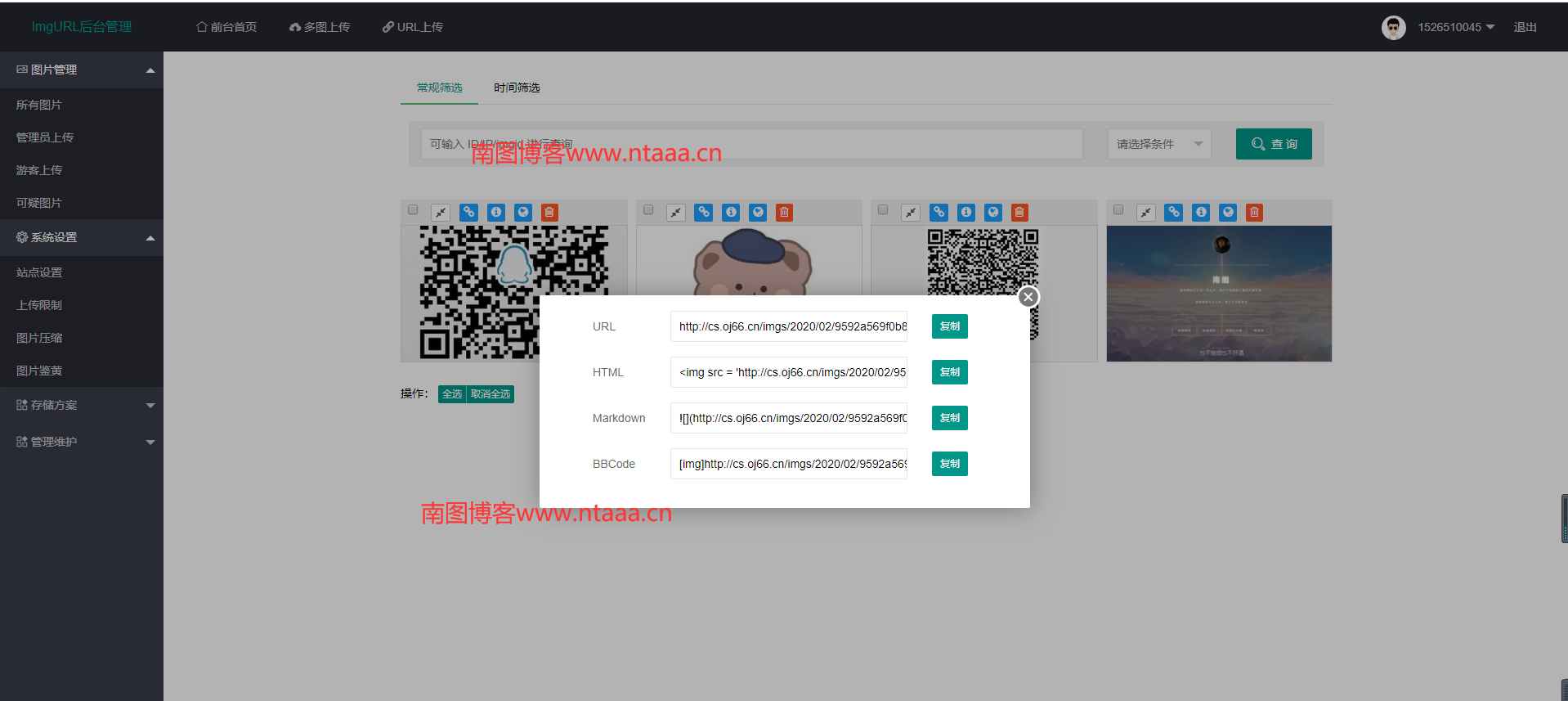Tick the fourth image's checkbox

click(1118, 210)
